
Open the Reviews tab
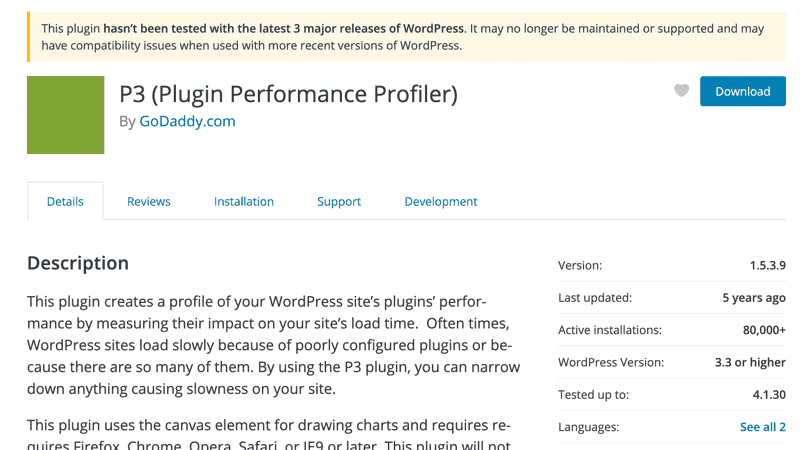148,202
